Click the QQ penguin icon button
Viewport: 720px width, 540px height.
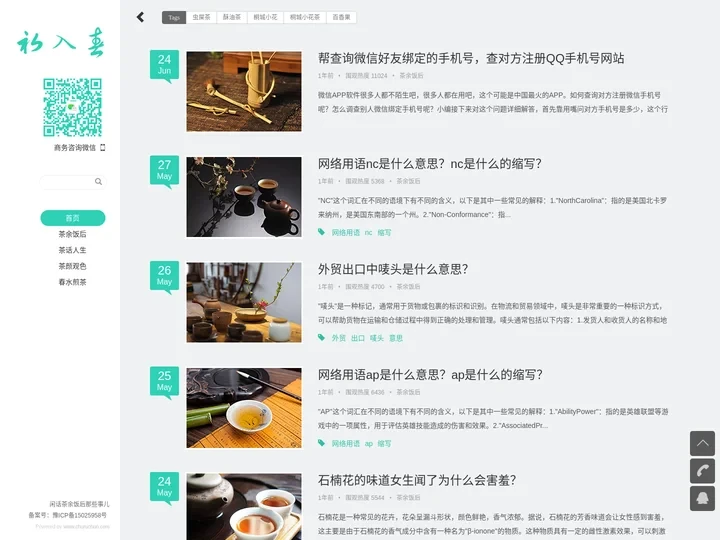pyautogui.click(x=702, y=498)
